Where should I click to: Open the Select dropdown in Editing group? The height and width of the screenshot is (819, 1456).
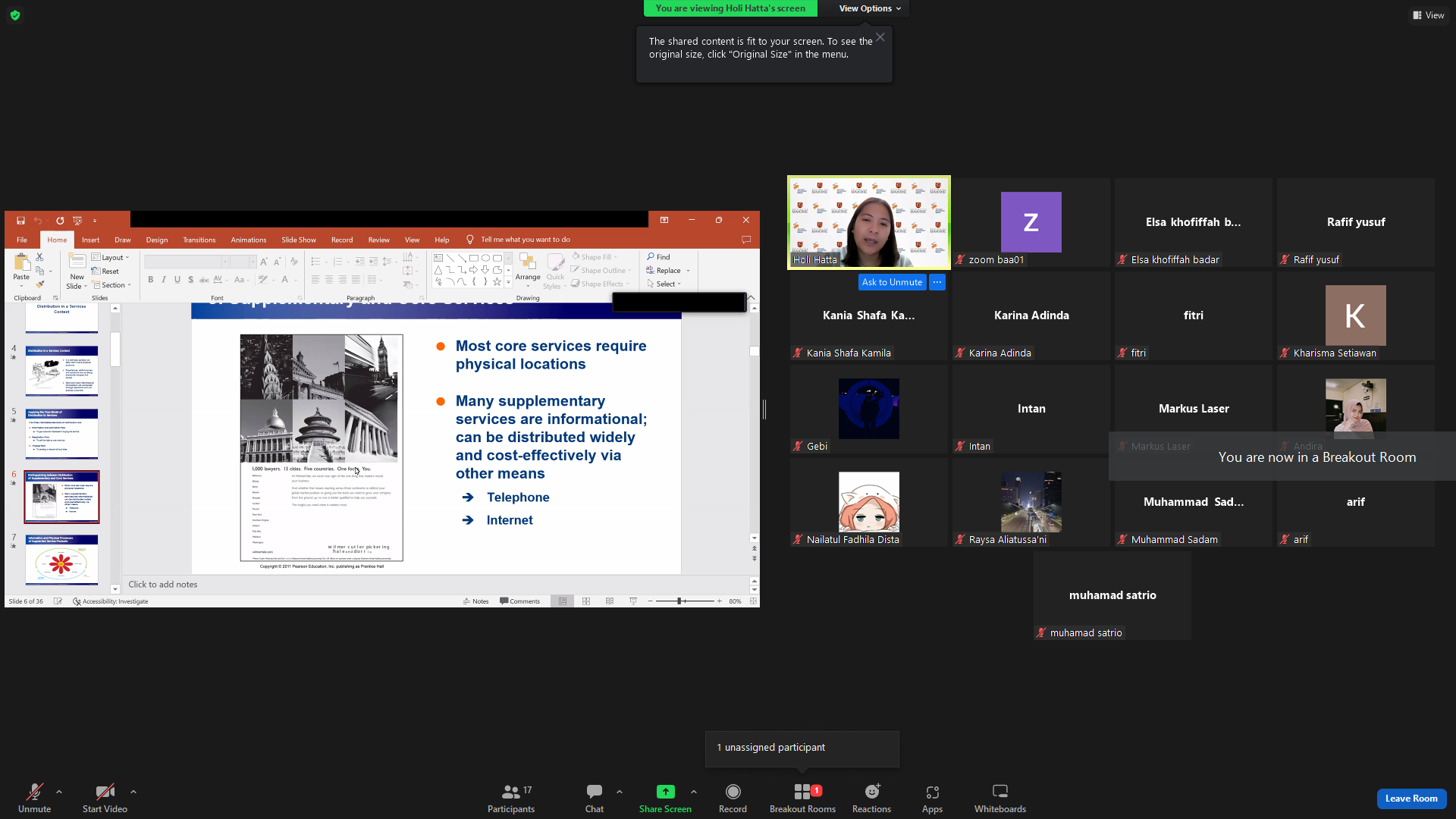point(664,284)
